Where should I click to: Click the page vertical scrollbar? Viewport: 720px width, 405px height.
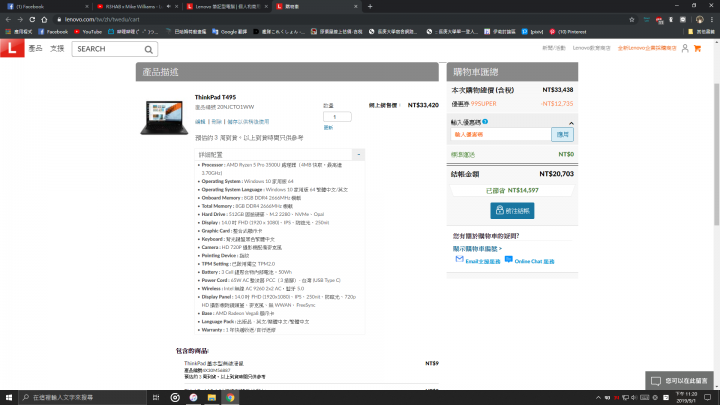coord(716,154)
